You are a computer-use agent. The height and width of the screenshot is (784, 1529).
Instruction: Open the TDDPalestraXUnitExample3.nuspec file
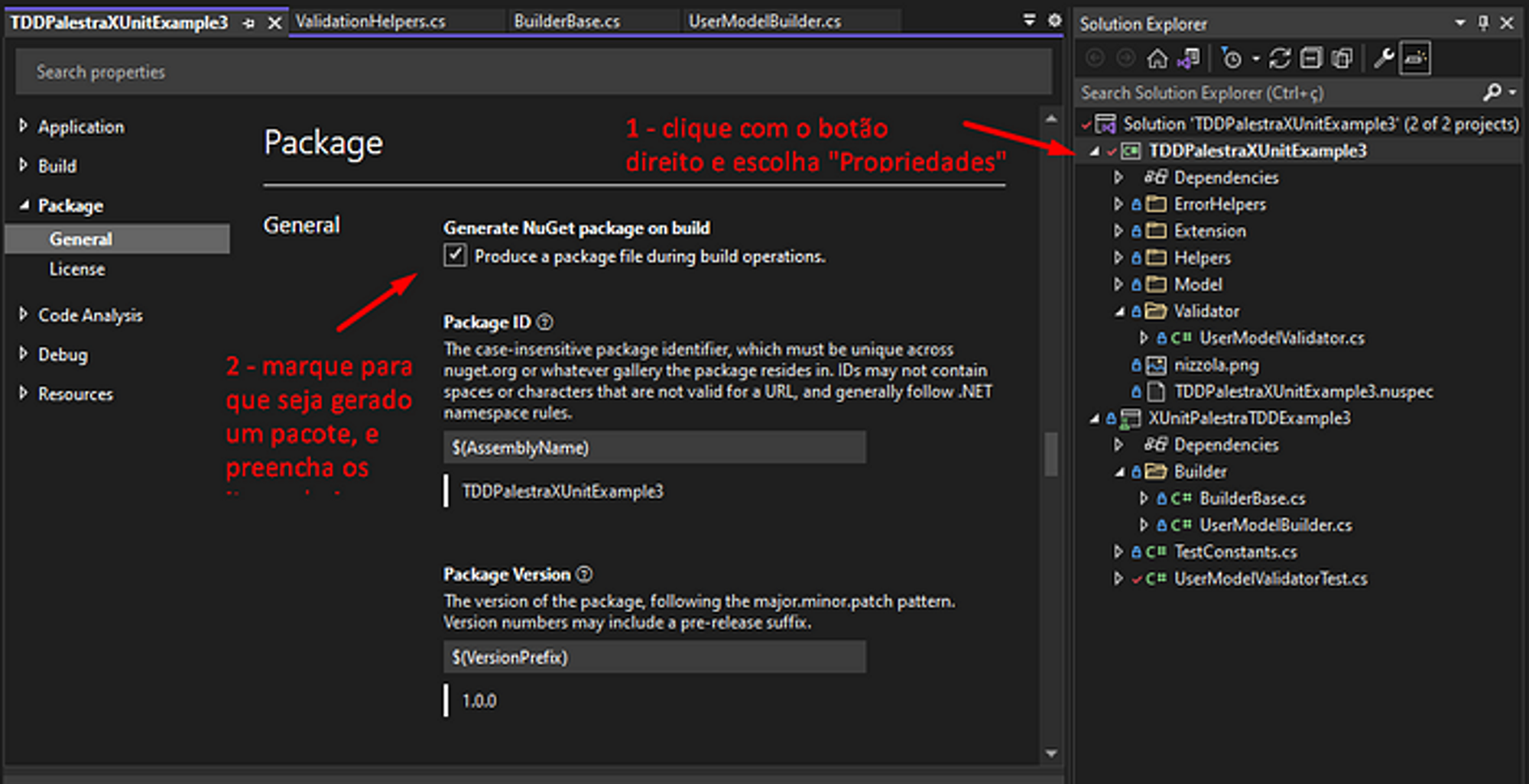tap(1303, 391)
